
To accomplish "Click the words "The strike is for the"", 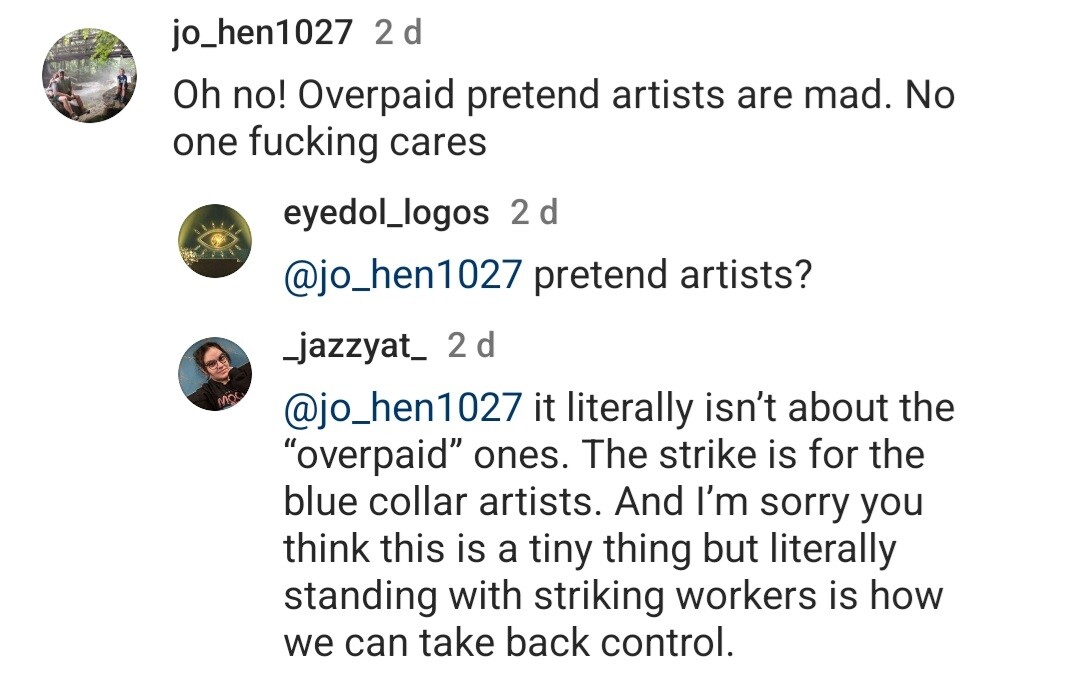I will pyautogui.click(x=752, y=455).
